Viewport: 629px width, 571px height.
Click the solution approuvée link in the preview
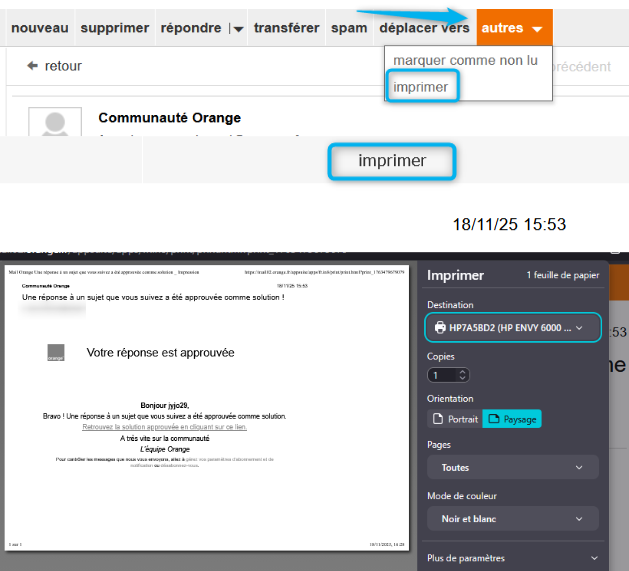(164, 427)
